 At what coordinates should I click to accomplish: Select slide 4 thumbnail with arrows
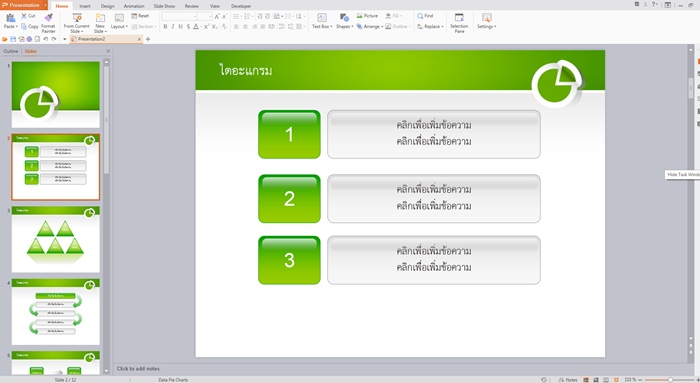(56, 312)
